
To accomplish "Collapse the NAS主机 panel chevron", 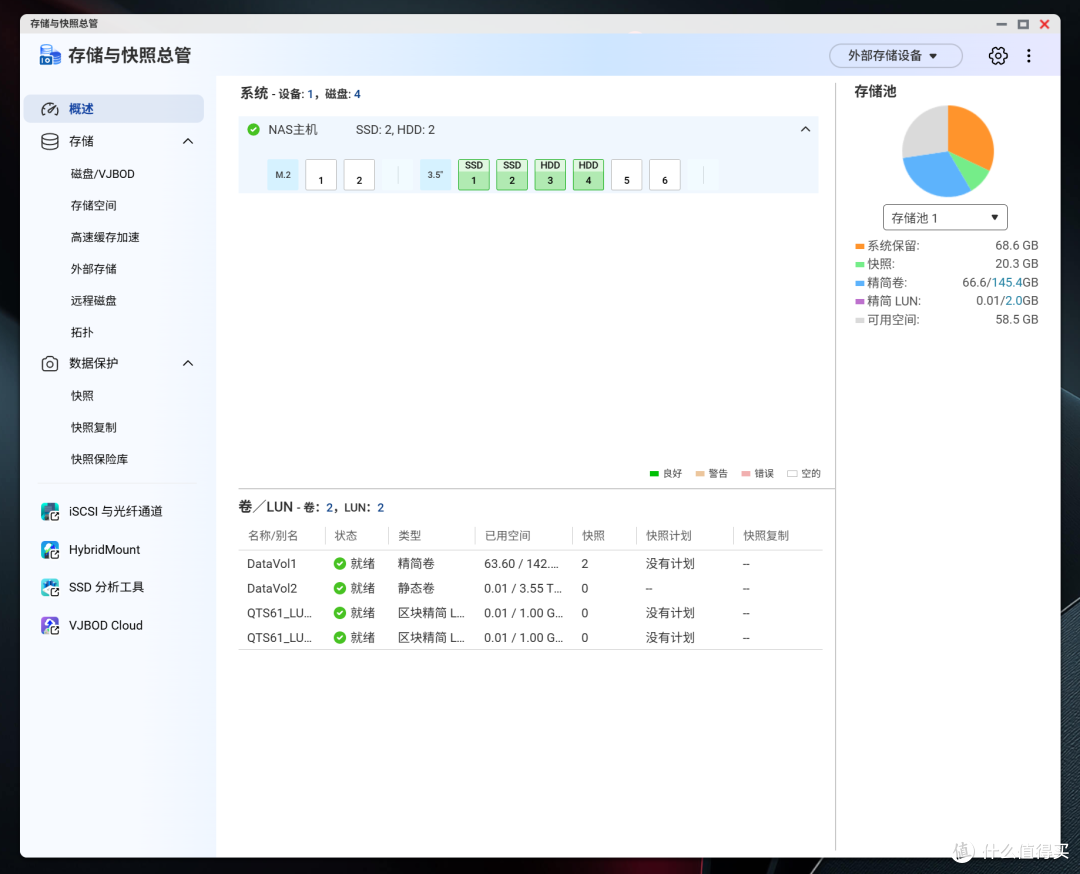I will (x=805, y=129).
